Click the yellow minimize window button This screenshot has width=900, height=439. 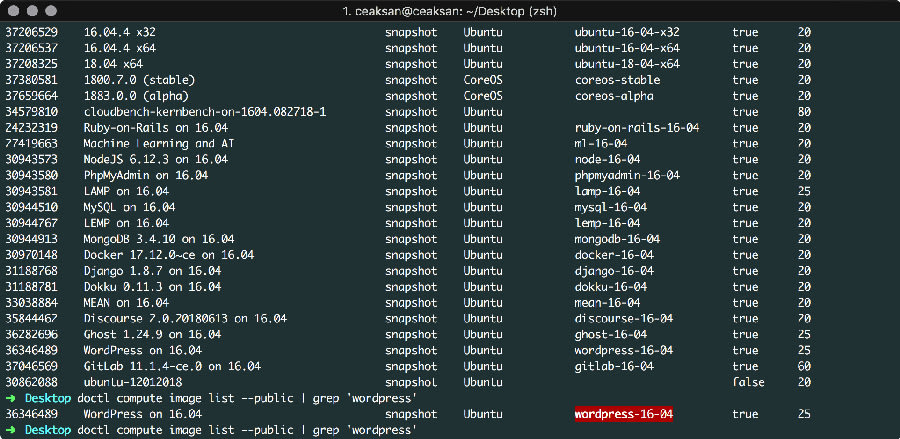tap(33, 10)
